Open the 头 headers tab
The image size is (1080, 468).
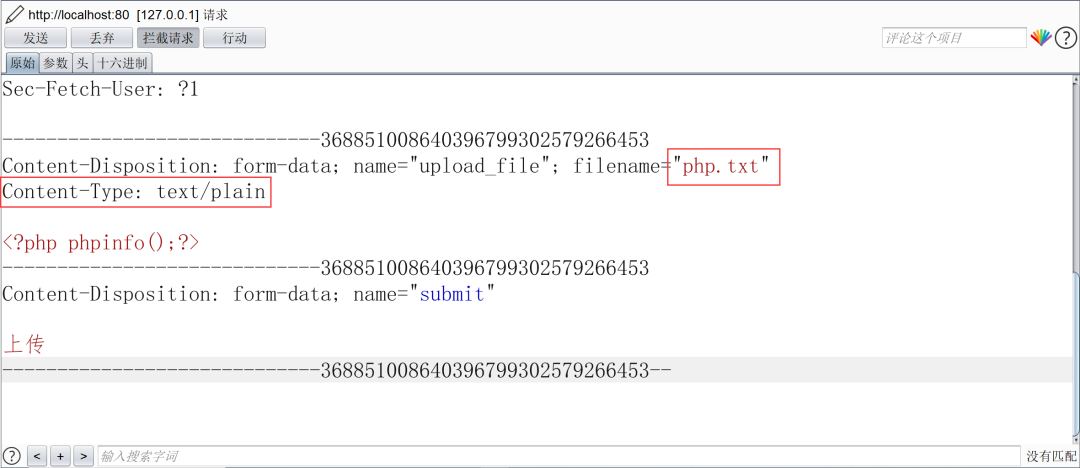(82, 63)
